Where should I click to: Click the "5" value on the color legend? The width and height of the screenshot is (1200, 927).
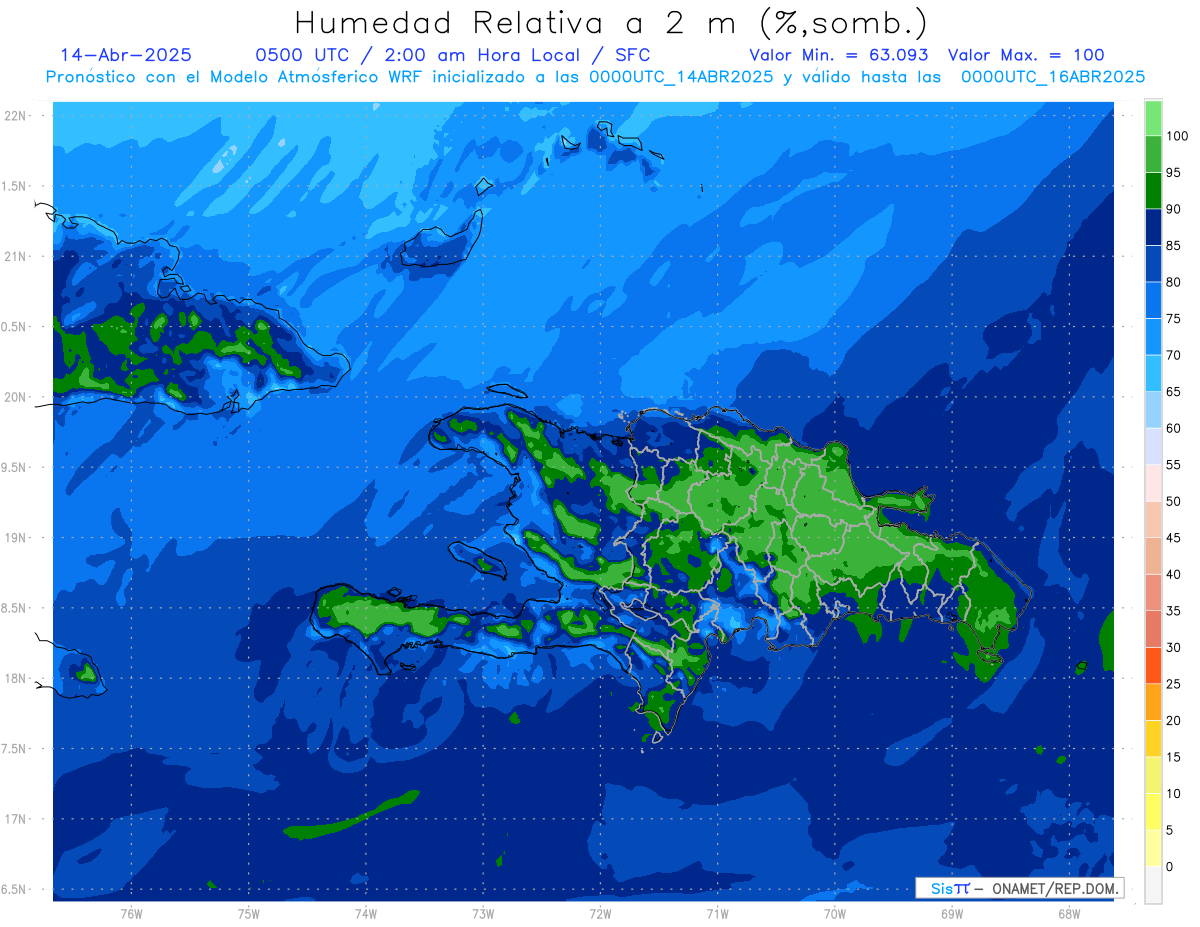(1169, 830)
